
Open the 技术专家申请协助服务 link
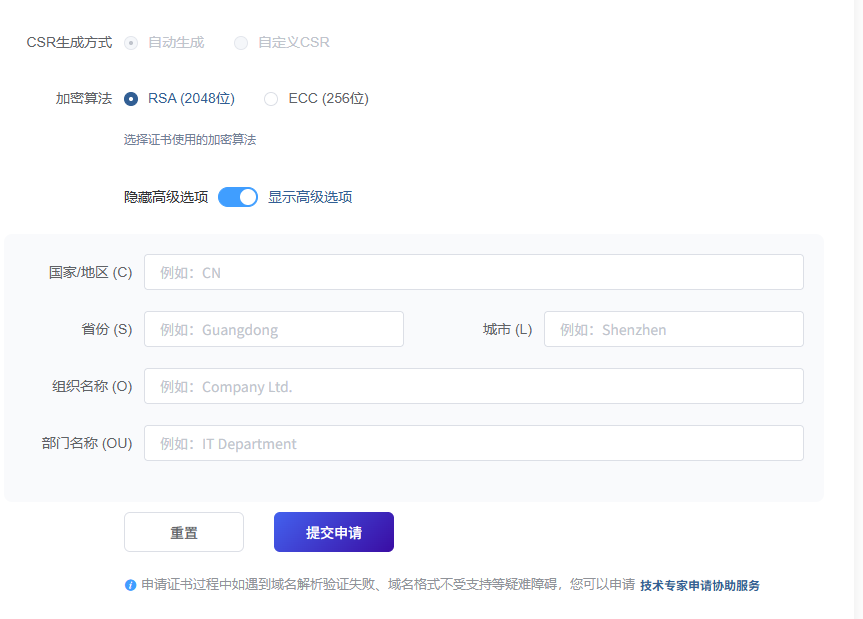(x=700, y=585)
